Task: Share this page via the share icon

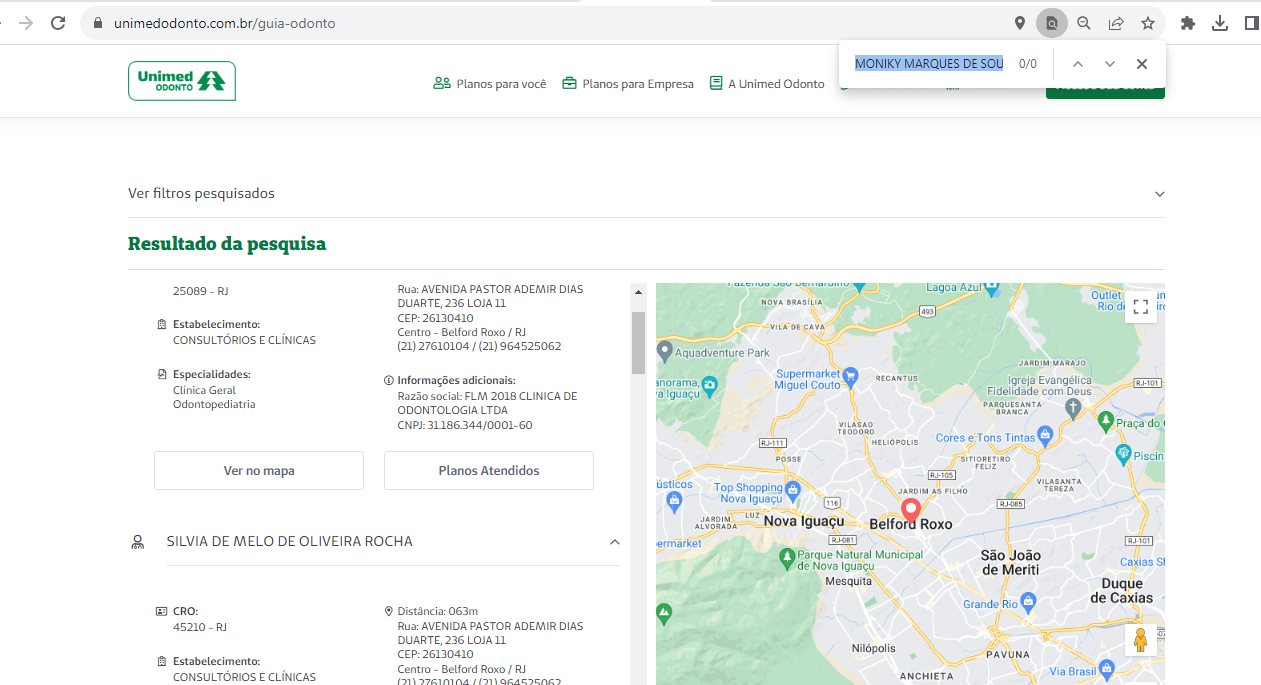Action: point(1116,23)
